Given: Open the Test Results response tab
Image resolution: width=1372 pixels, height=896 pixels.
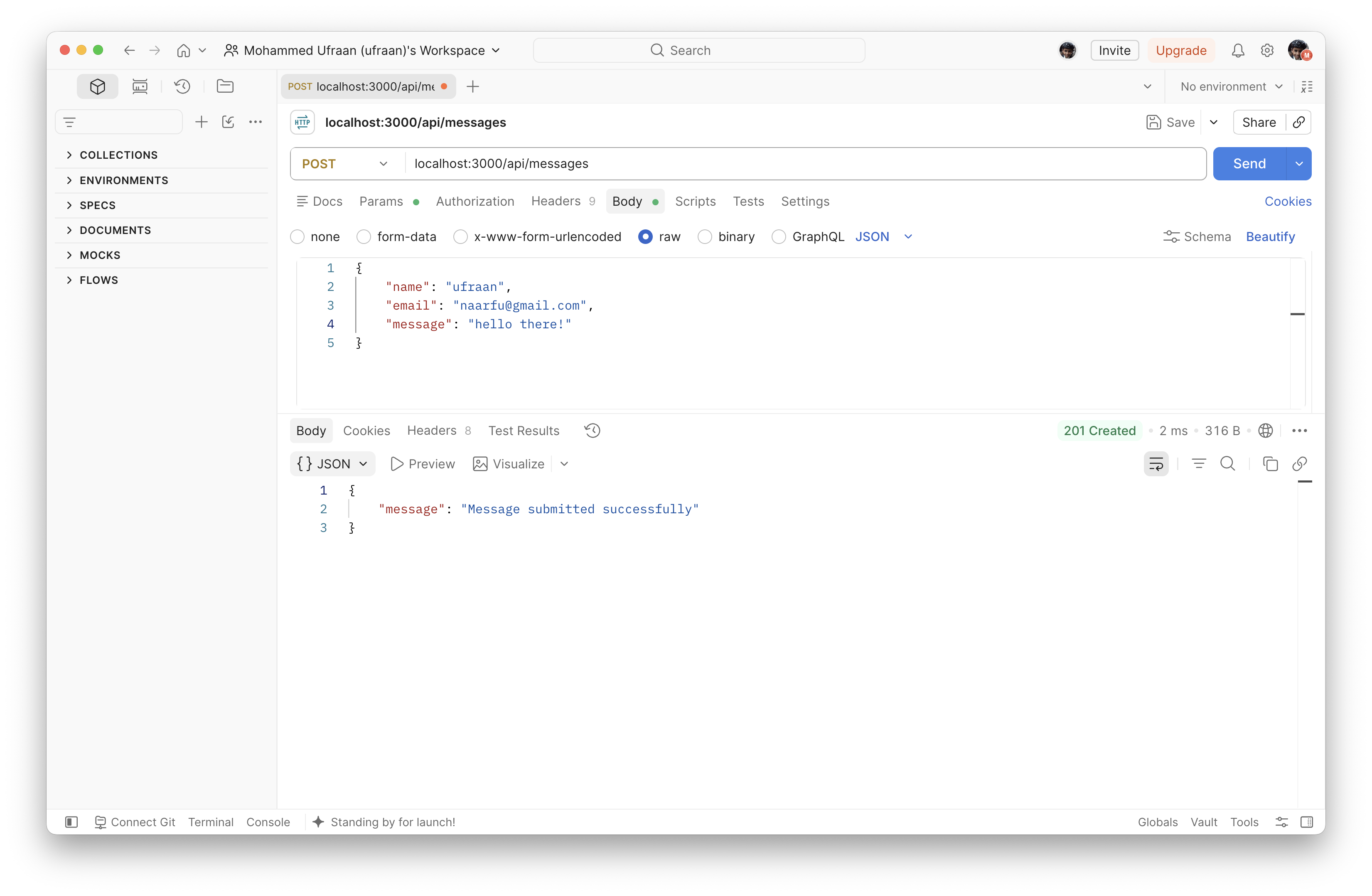Looking at the screenshot, I should 524,431.
